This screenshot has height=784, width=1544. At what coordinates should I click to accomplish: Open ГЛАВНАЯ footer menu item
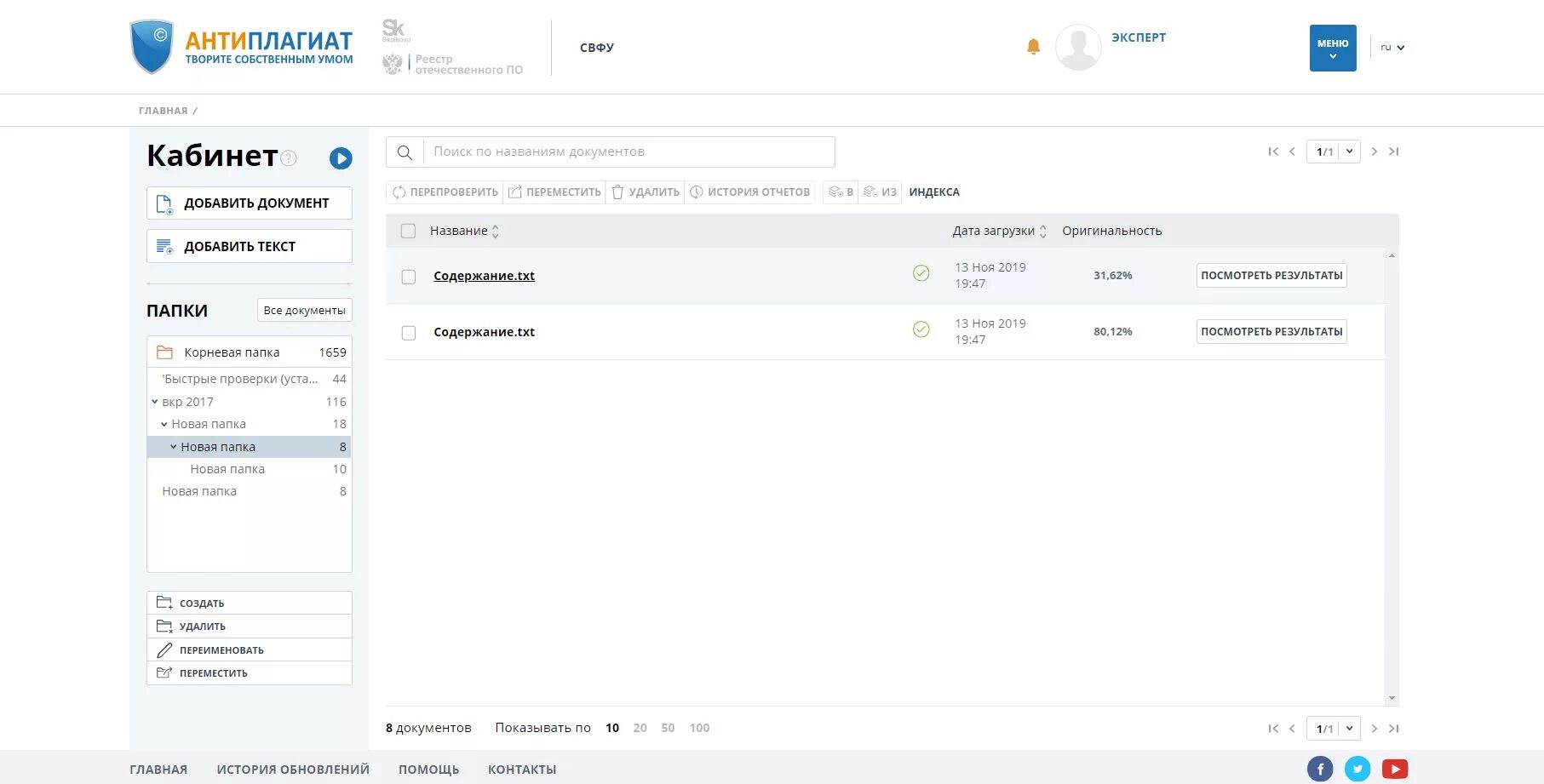158,770
